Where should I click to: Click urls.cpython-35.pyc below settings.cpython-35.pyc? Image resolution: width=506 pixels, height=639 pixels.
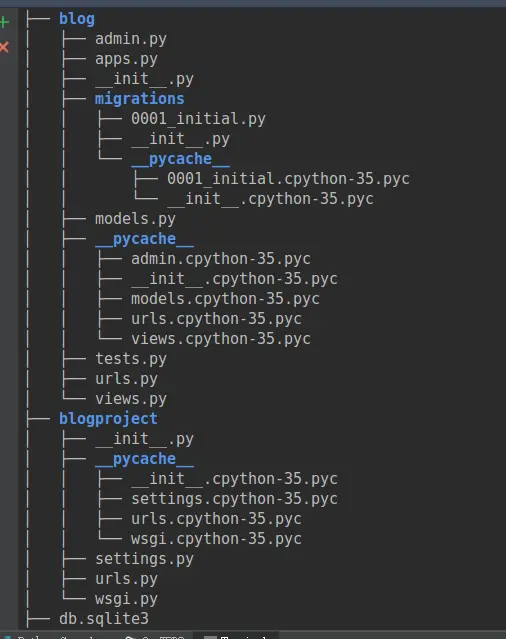point(216,519)
